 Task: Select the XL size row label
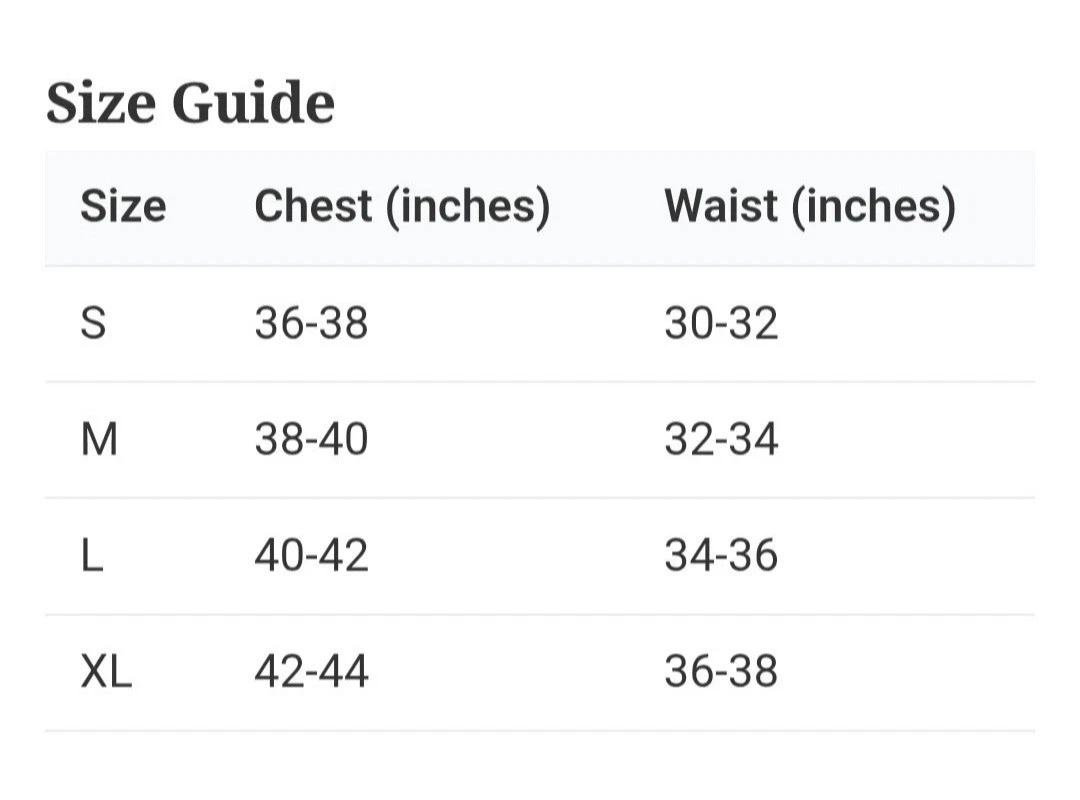coord(106,671)
